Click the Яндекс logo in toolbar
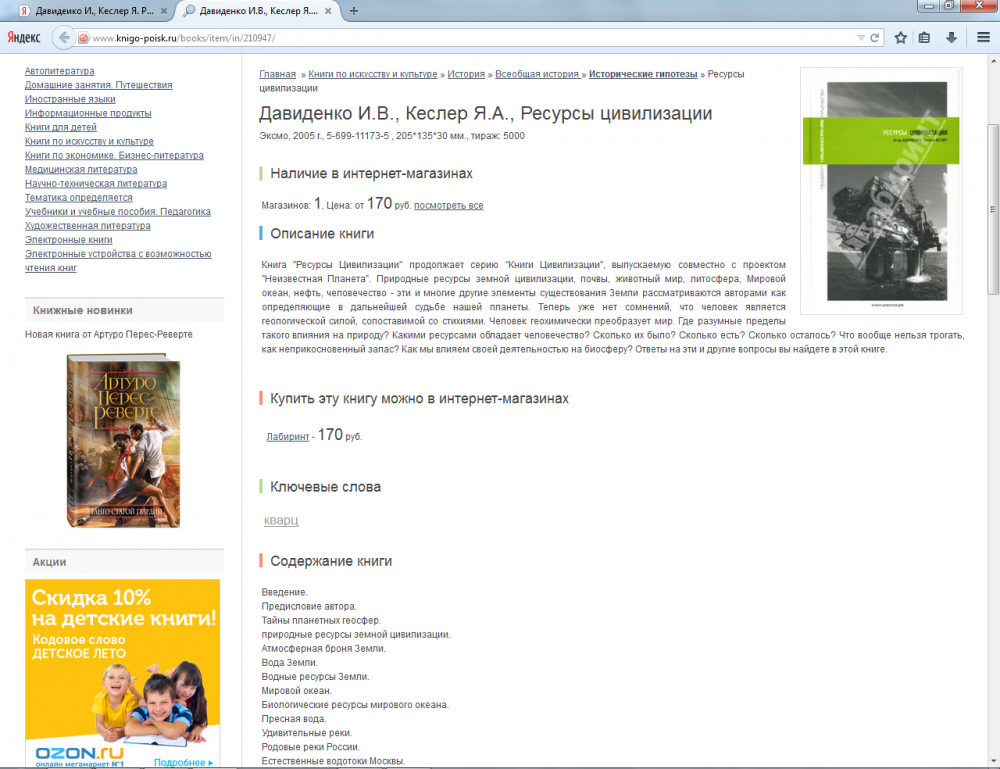 (23, 37)
